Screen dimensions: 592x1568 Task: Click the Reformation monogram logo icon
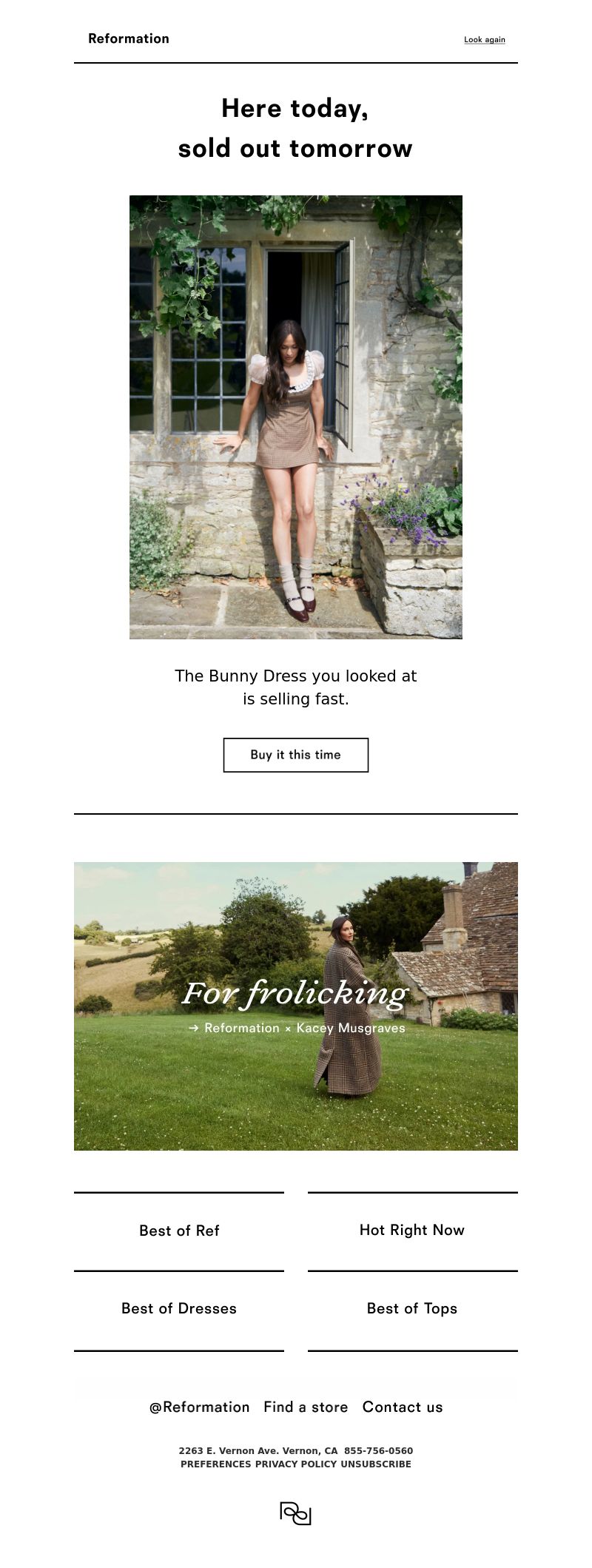tap(296, 1513)
